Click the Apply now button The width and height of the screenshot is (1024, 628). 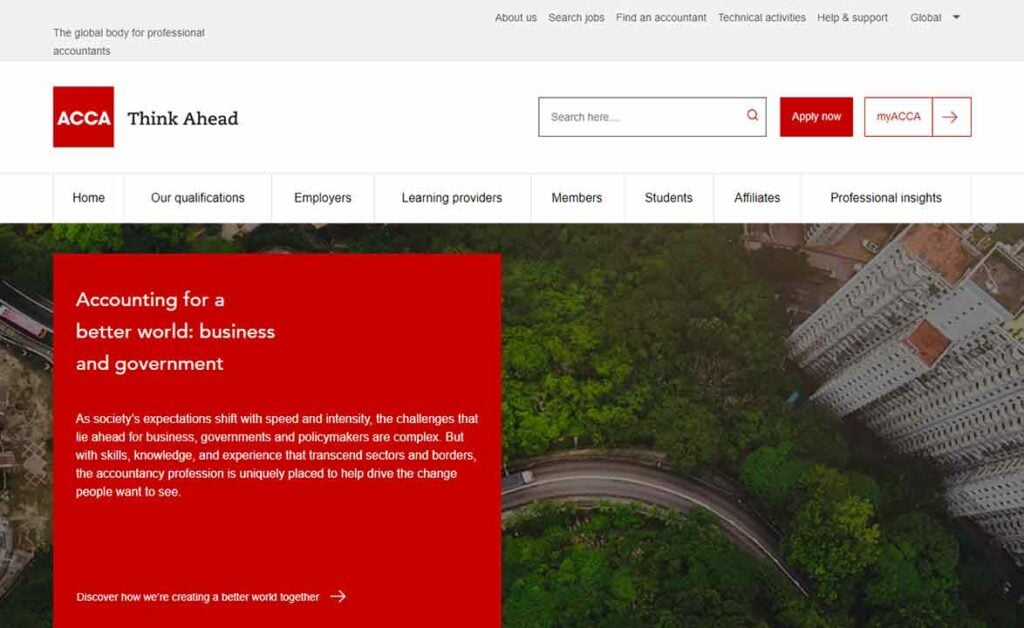(x=816, y=117)
